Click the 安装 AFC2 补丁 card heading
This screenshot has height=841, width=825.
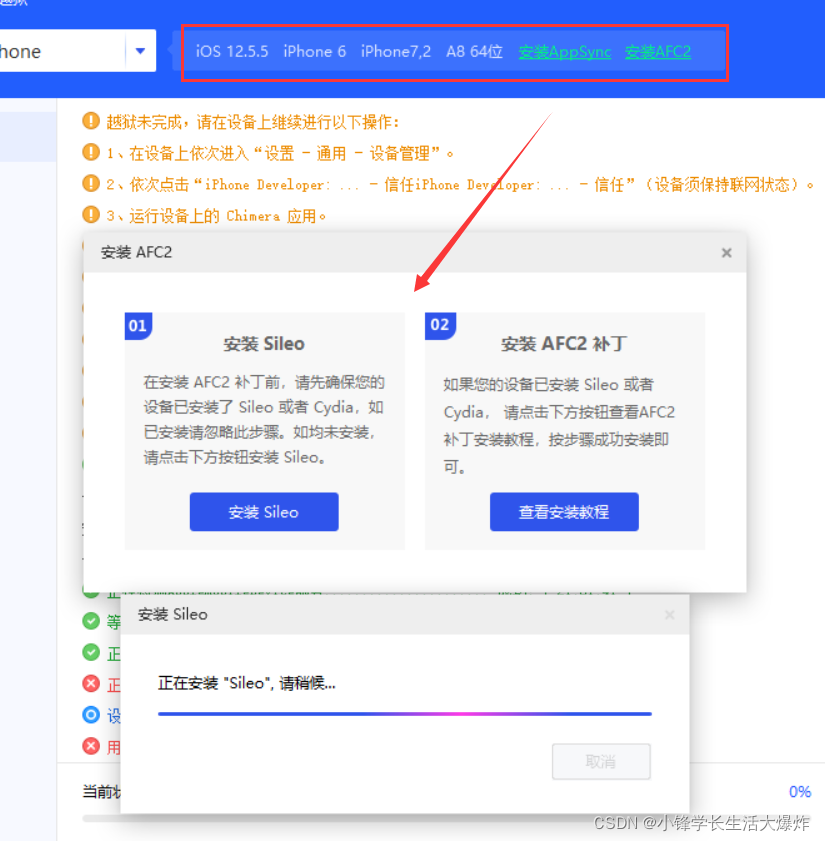click(564, 344)
